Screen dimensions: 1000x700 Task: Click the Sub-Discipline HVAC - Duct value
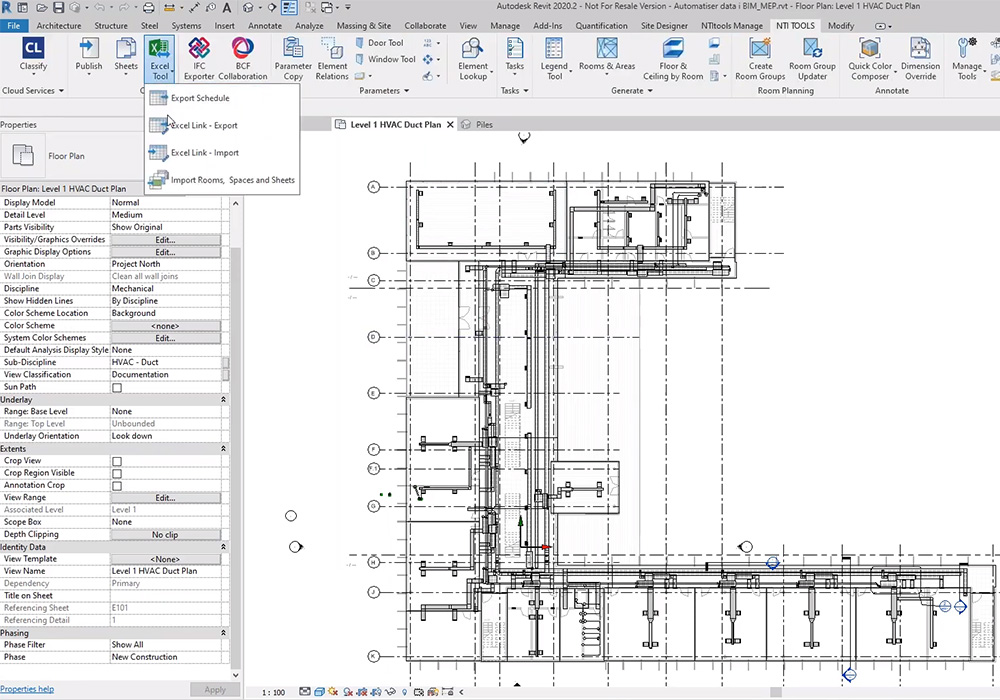(166, 362)
